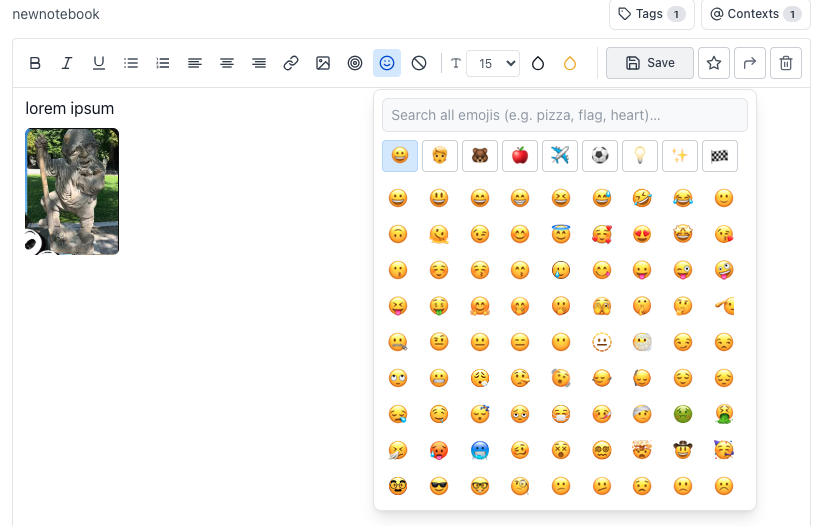The image size is (820, 526).
Task: Click the newnotebook title
Action: click(56, 14)
